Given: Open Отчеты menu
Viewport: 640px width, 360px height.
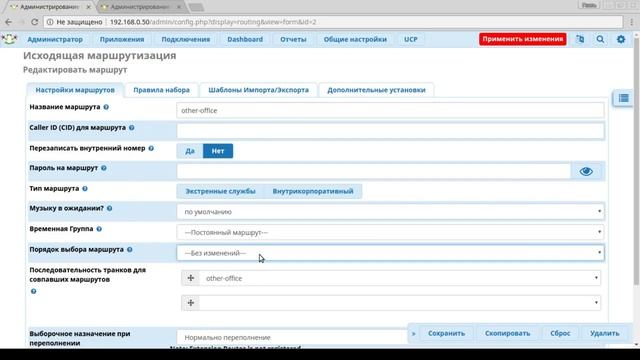Looking at the screenshot, I should (x=293, y=39).
